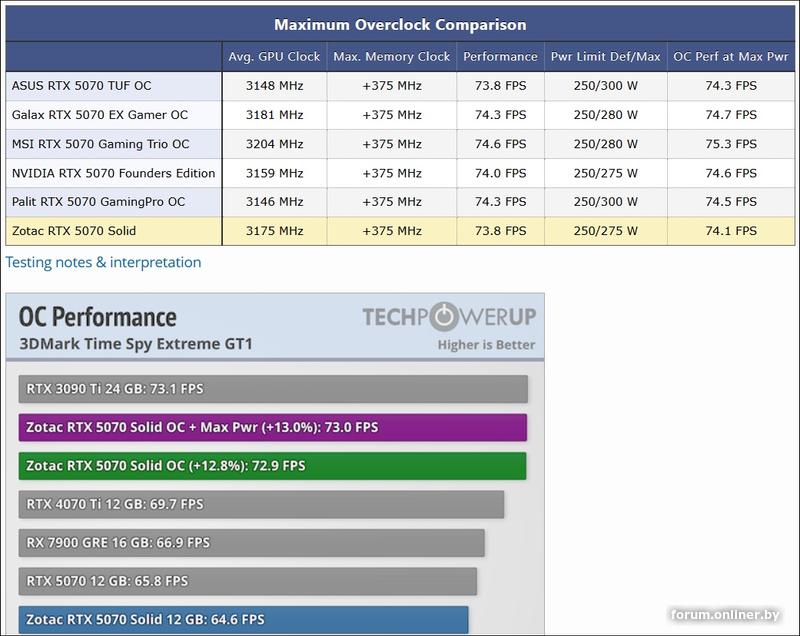Click the RTX 3090 Ti 24 GB bar
800x636 pixels.
(272, 389)
